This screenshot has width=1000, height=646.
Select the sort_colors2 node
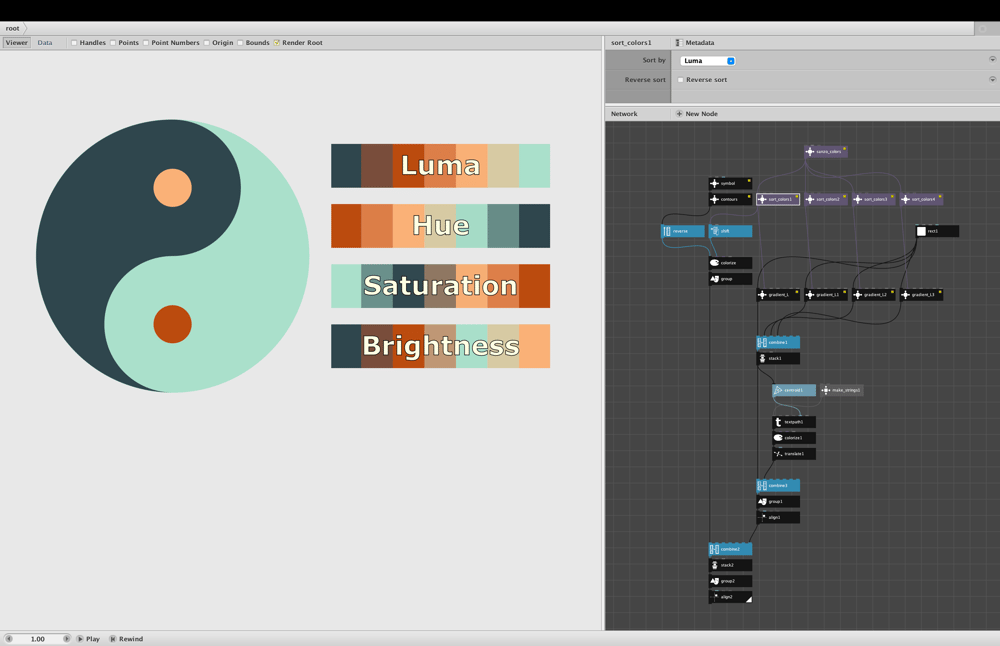pyautogui.click(x=826, y=200)
